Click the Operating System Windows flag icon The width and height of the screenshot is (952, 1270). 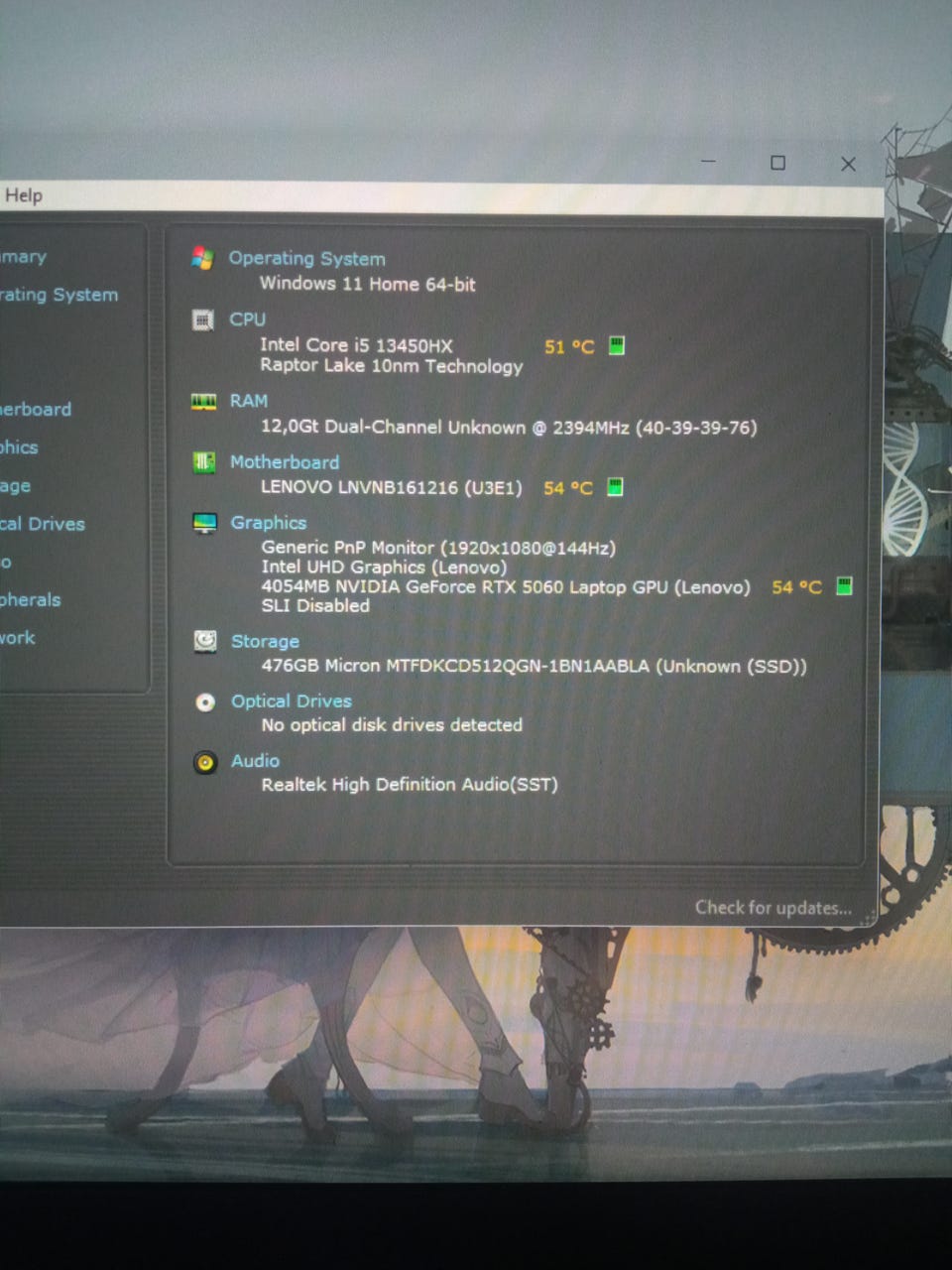click(x=202, y=258)
